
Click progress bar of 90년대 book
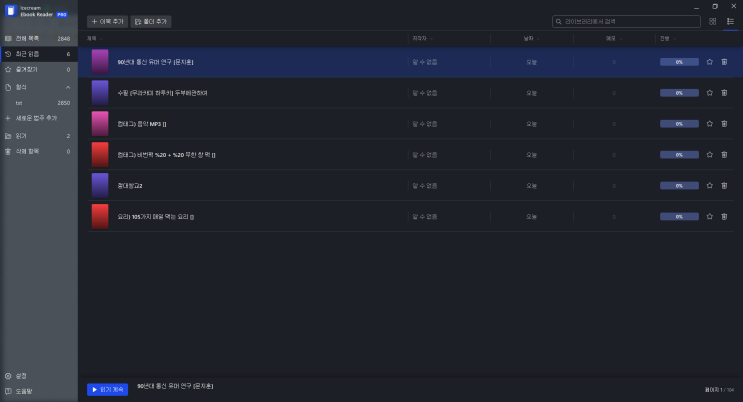[679, 62]
